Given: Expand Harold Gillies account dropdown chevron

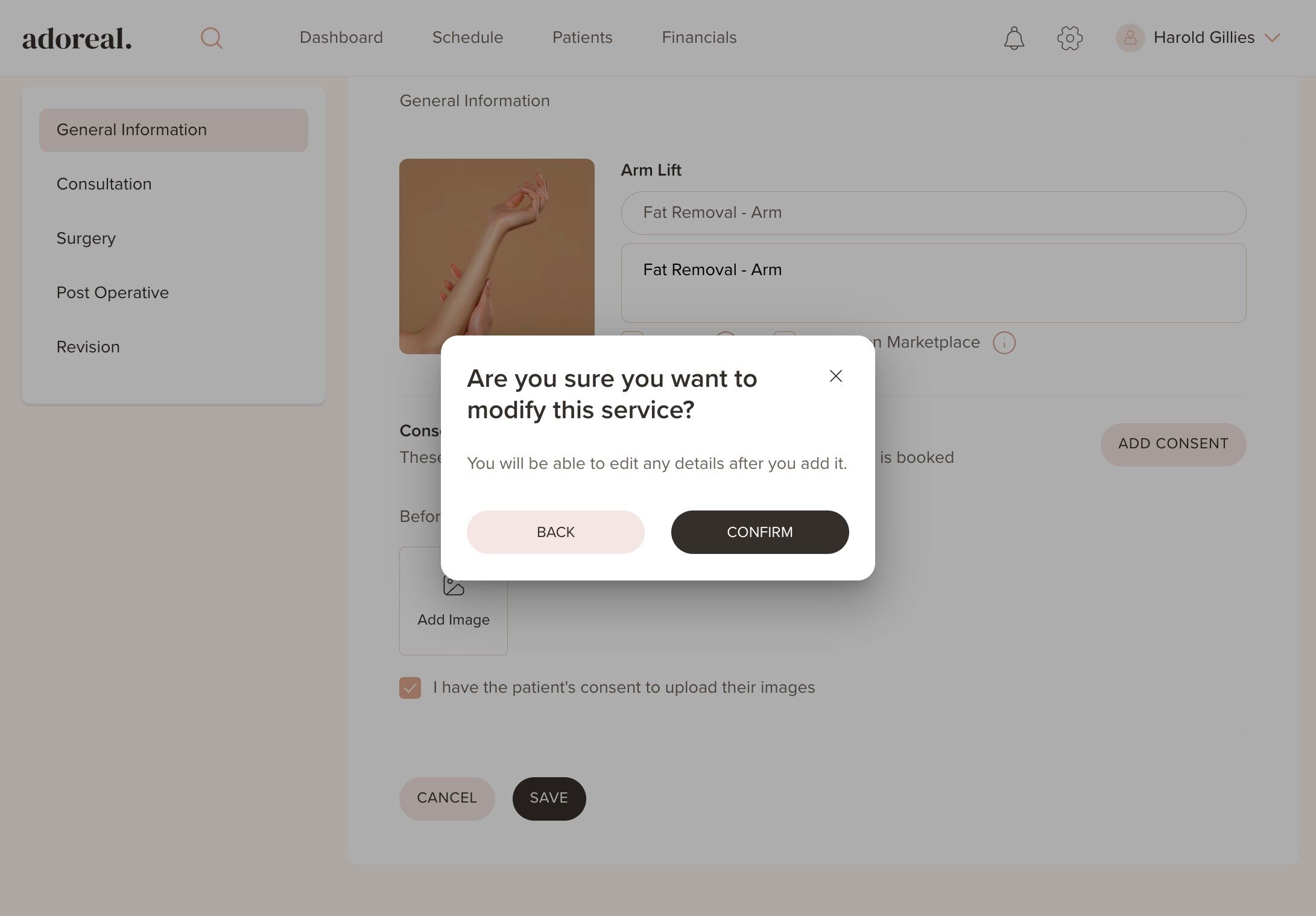Looking at the screenshot, I should [x=1272, y=38].
